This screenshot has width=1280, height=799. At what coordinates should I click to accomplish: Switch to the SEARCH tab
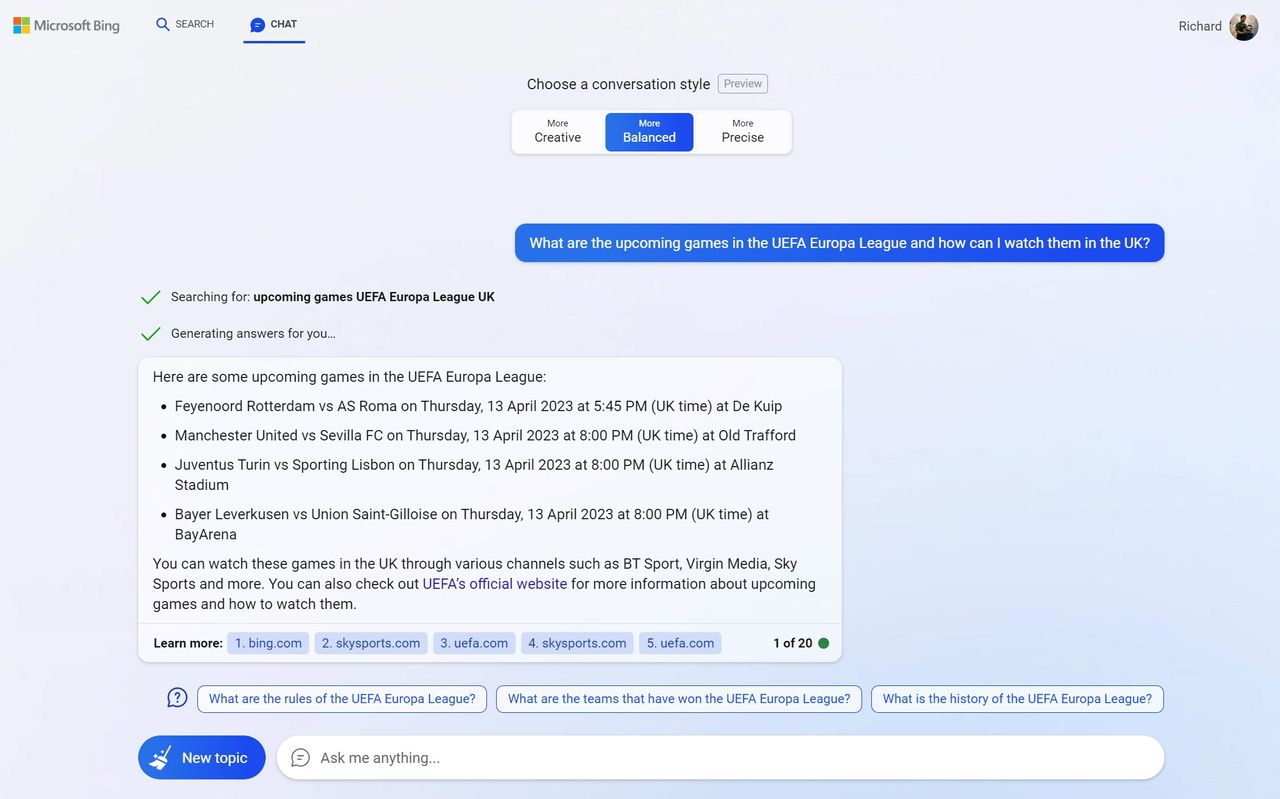coord(185,24)
